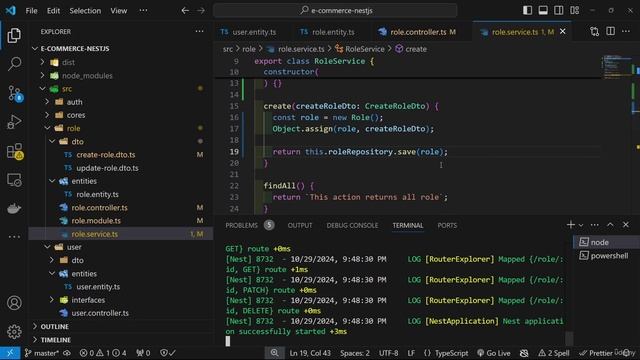The width and height of the screenshot is (640, 360).
Task: Open the Manage gear icon
Action: click(x=14, y=331)
